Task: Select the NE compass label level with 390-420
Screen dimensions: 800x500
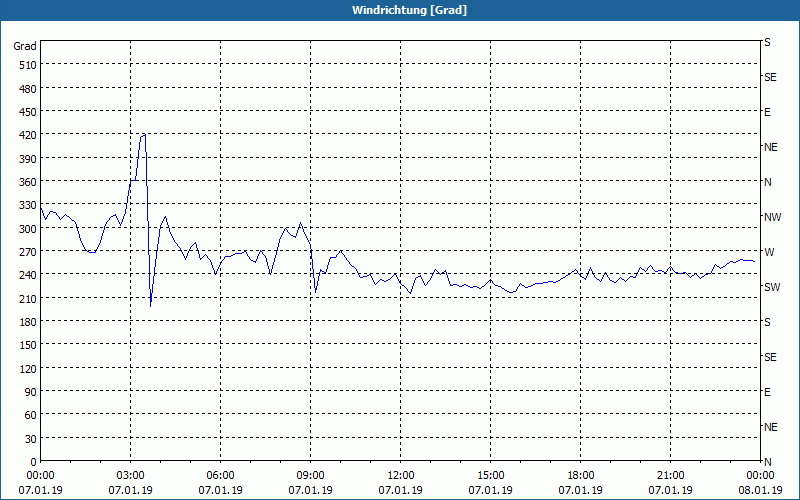Action: coord(771,147)
